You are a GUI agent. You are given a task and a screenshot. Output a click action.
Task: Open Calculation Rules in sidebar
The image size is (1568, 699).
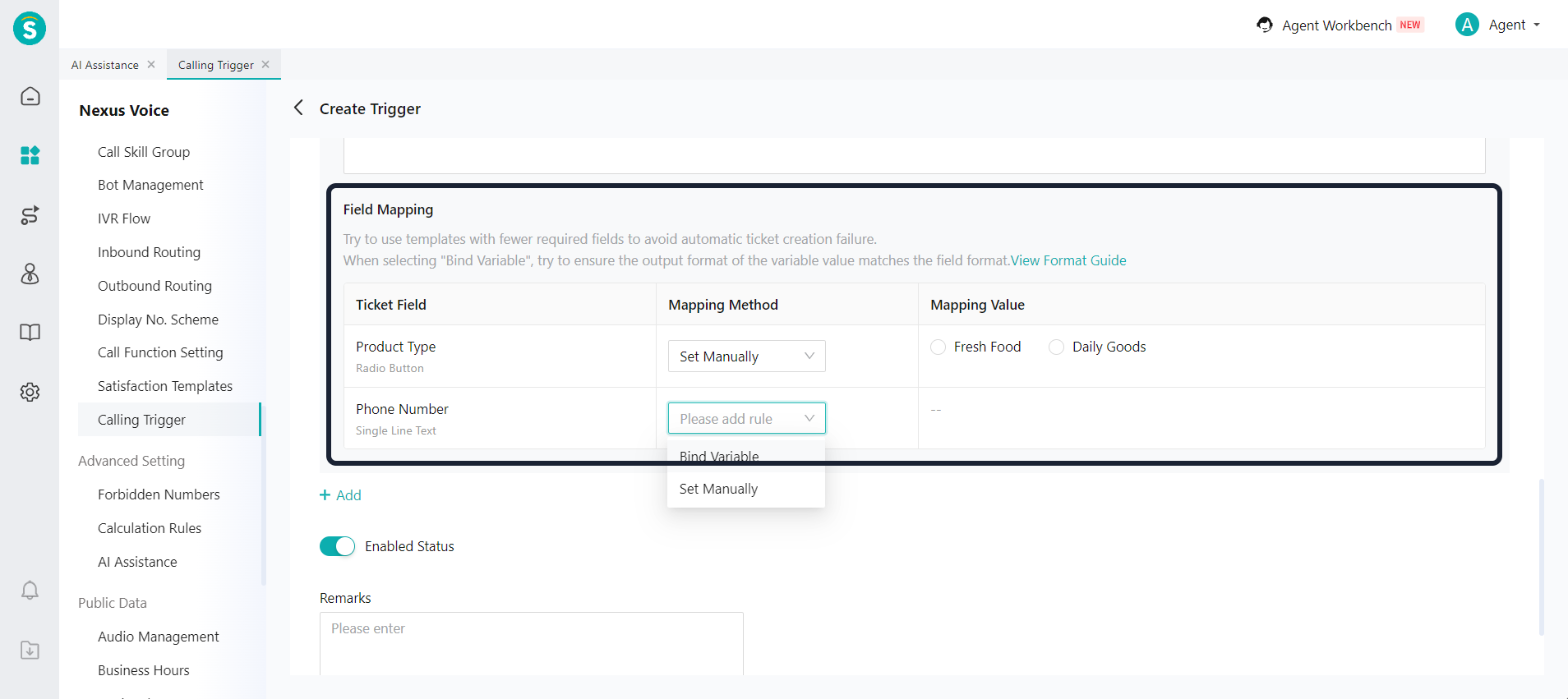click(151, 528)
